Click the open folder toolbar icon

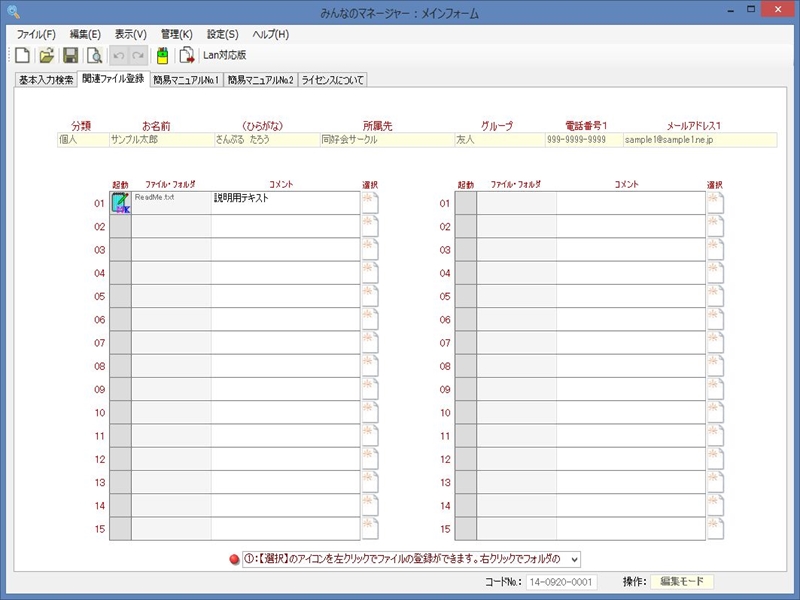coord(46,55)
